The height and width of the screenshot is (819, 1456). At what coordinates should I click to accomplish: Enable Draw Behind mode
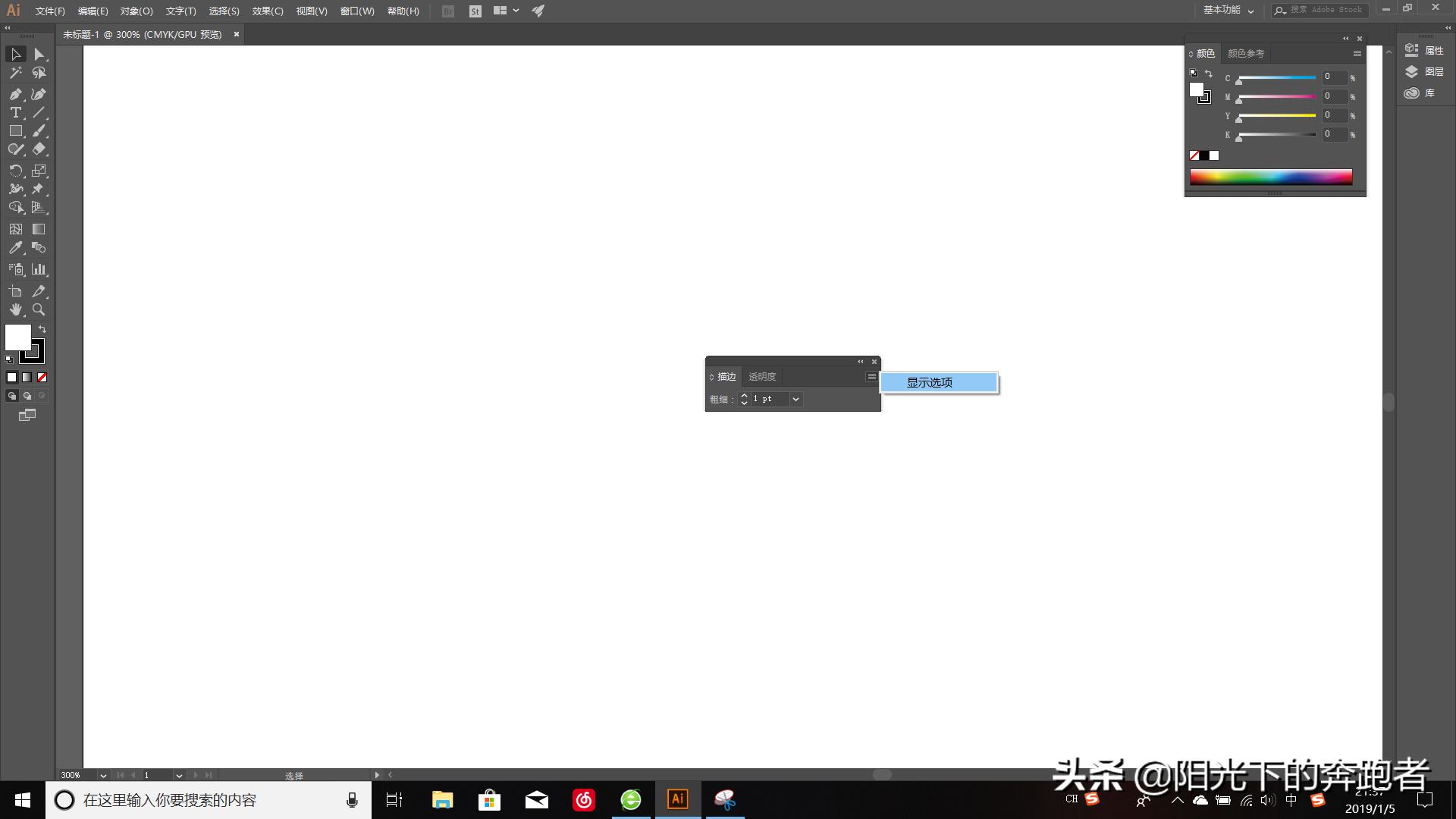click(x=27, y=396)
